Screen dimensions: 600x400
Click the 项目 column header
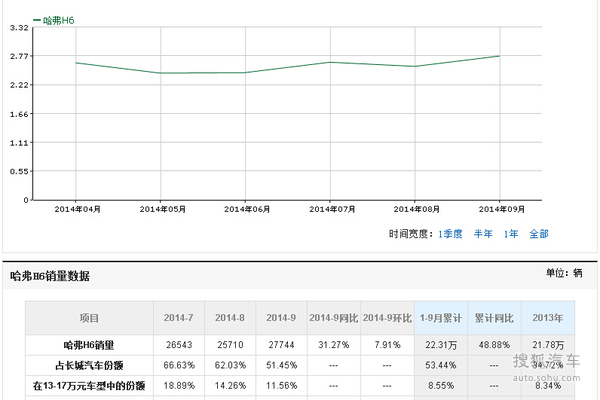pyautogui.click(x=89, y=318)
